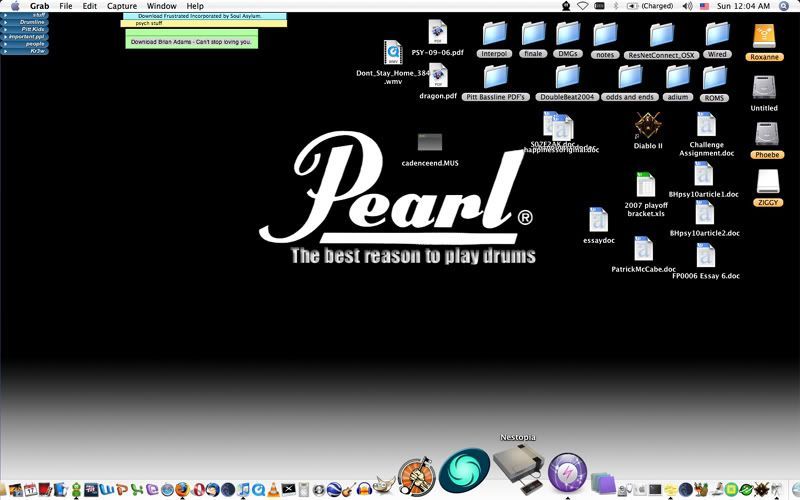Screen dimensions: 800x500
Task: Open Audacity headphones icon in the dock
Action: (x=364, y=490)
